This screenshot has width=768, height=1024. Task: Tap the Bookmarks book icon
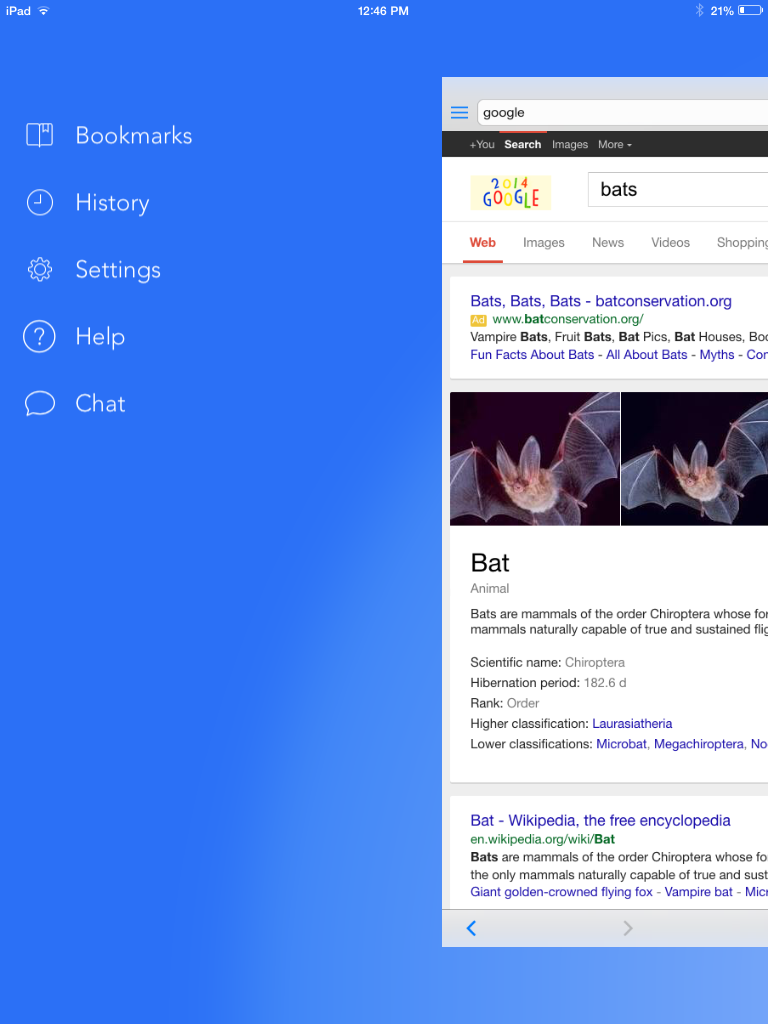39,135
